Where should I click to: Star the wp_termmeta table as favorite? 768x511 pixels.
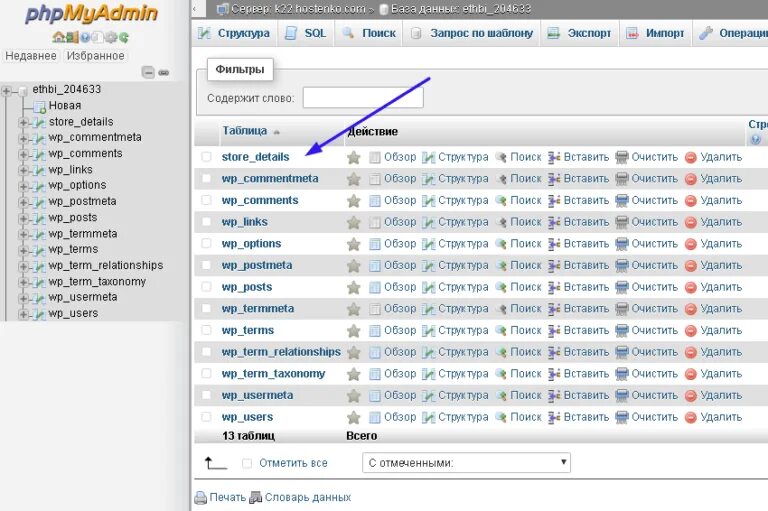(354, 309)
